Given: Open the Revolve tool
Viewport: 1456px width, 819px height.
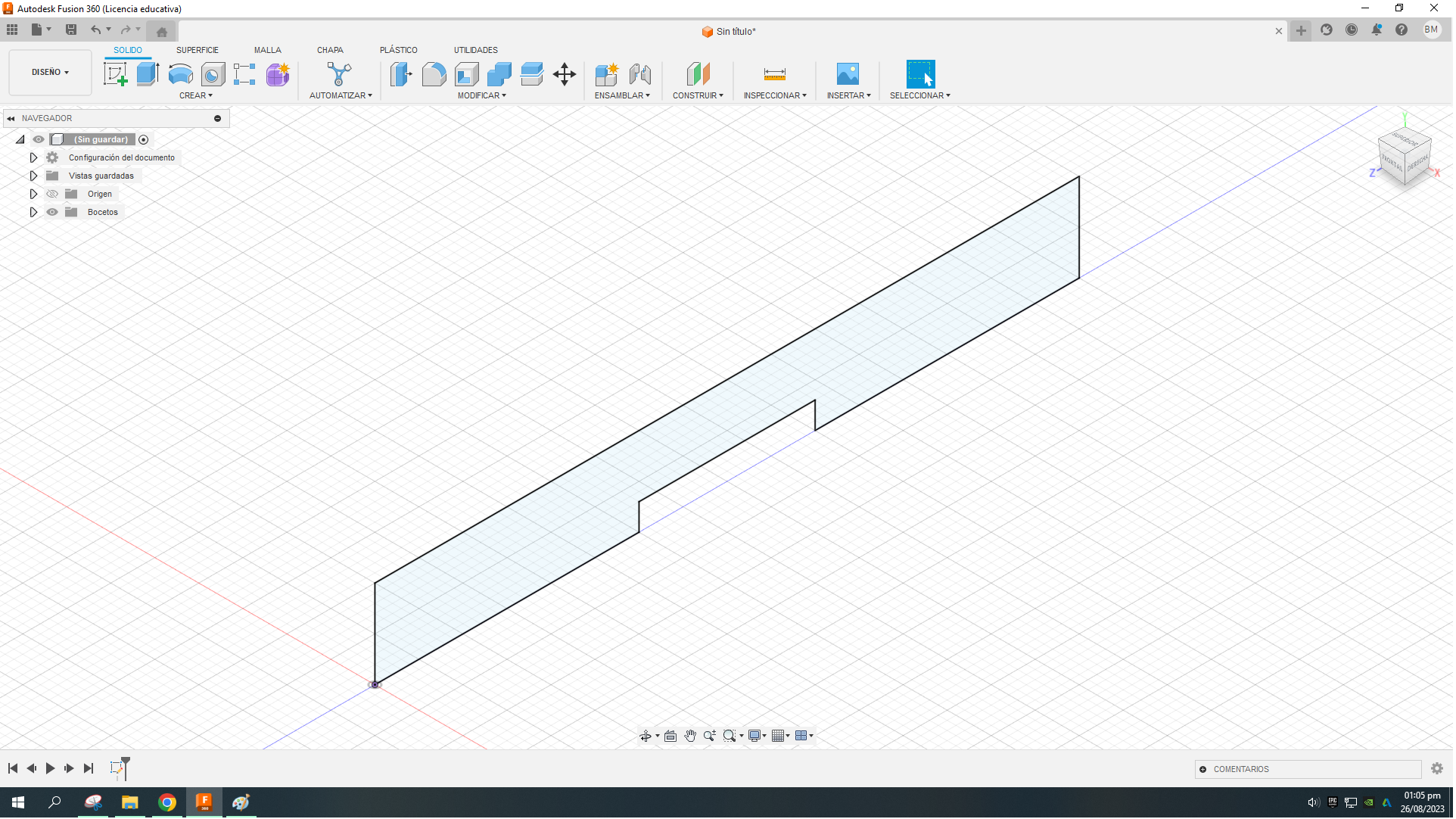Looking at the screenshot, I should (179, 73).
